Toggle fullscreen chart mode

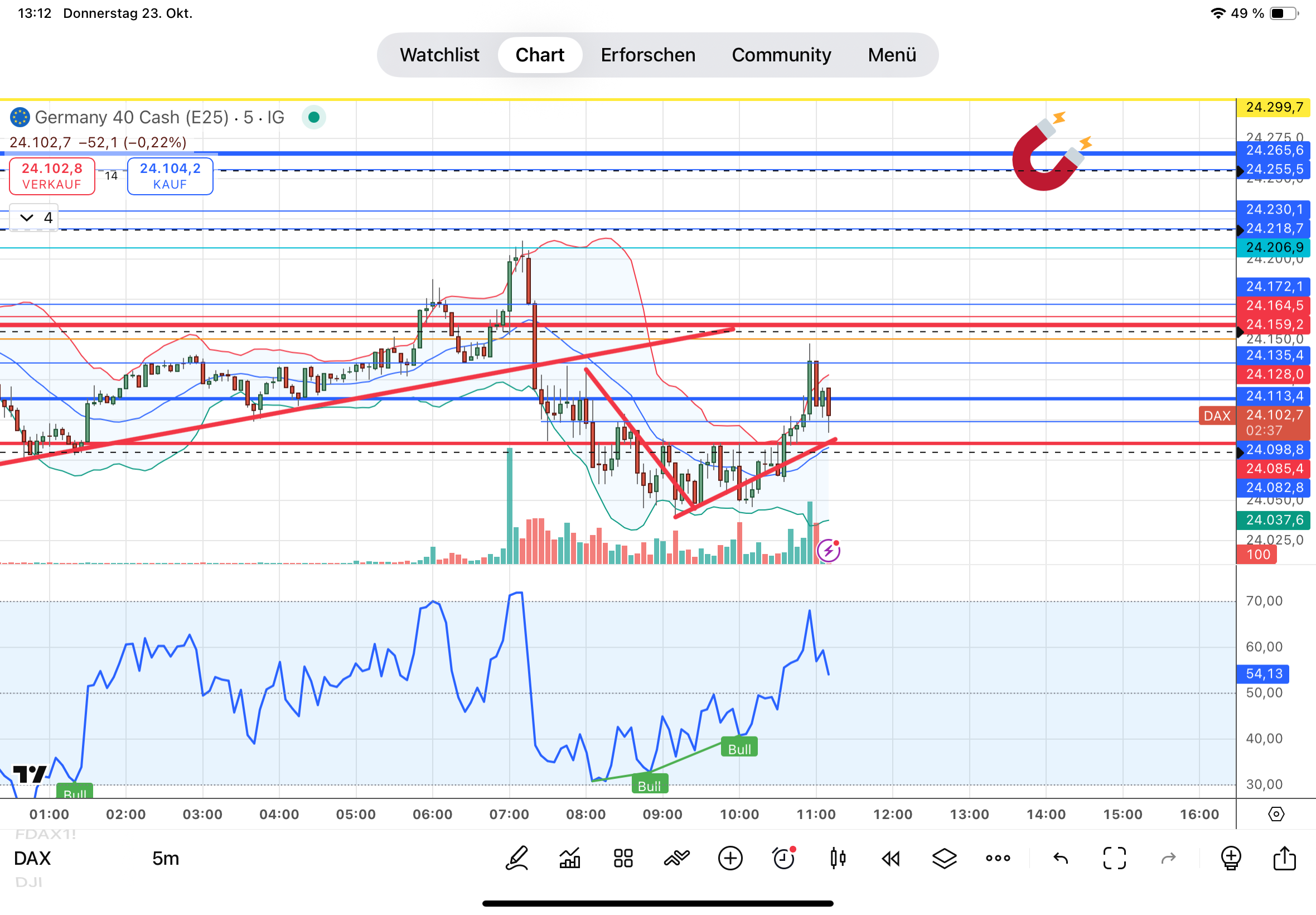(1114, 858)
